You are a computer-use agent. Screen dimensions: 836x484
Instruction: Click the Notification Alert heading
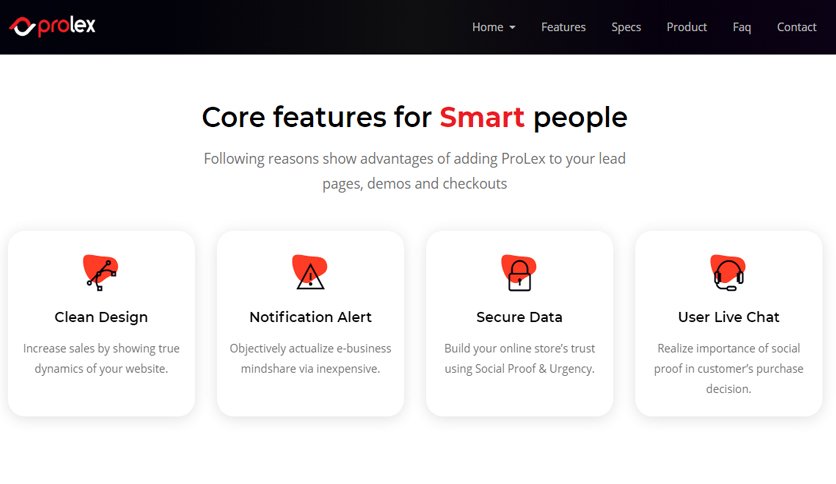coord(310,317)
